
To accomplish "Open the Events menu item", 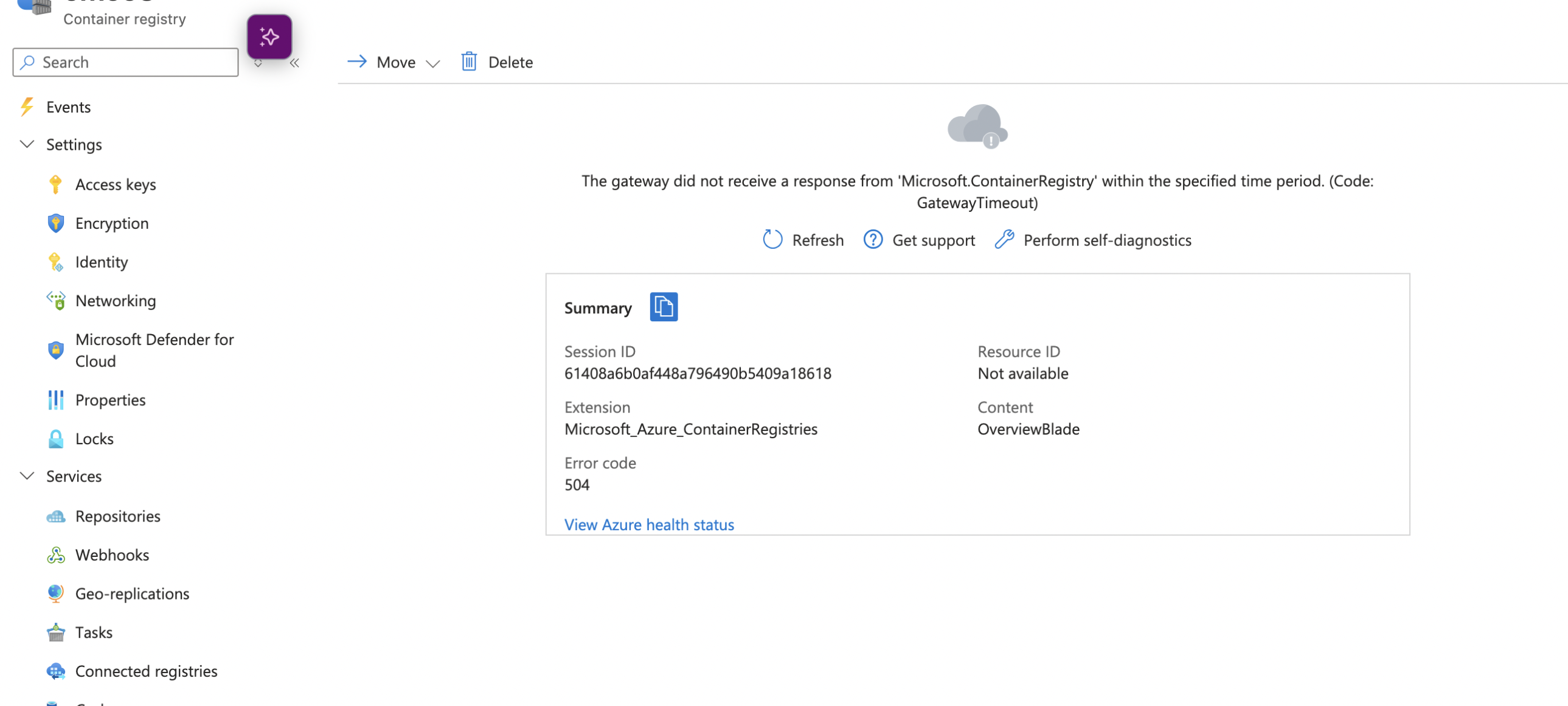I will [68, 107].
